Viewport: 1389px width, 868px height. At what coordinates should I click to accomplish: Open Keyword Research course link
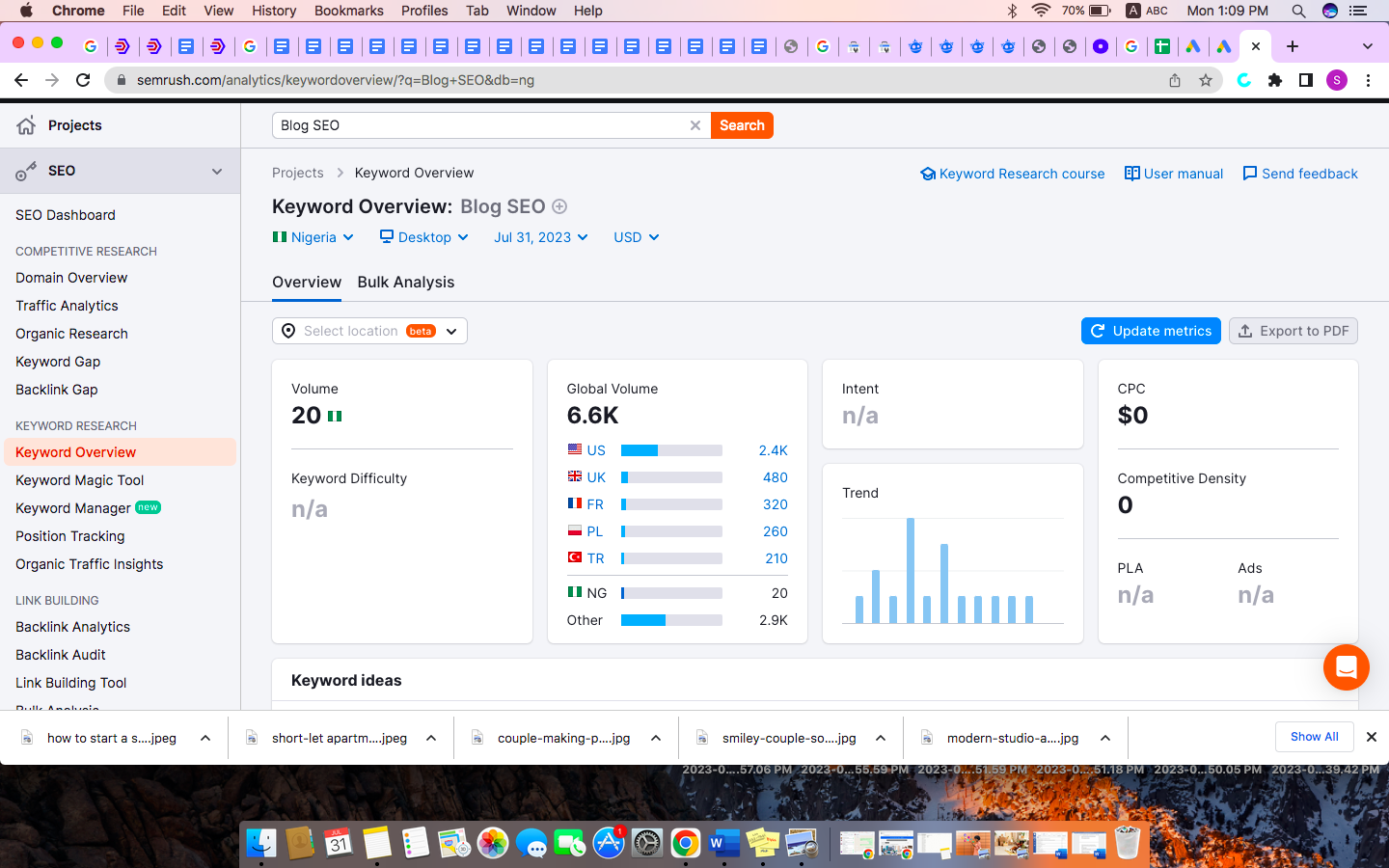click(1013, 174)
